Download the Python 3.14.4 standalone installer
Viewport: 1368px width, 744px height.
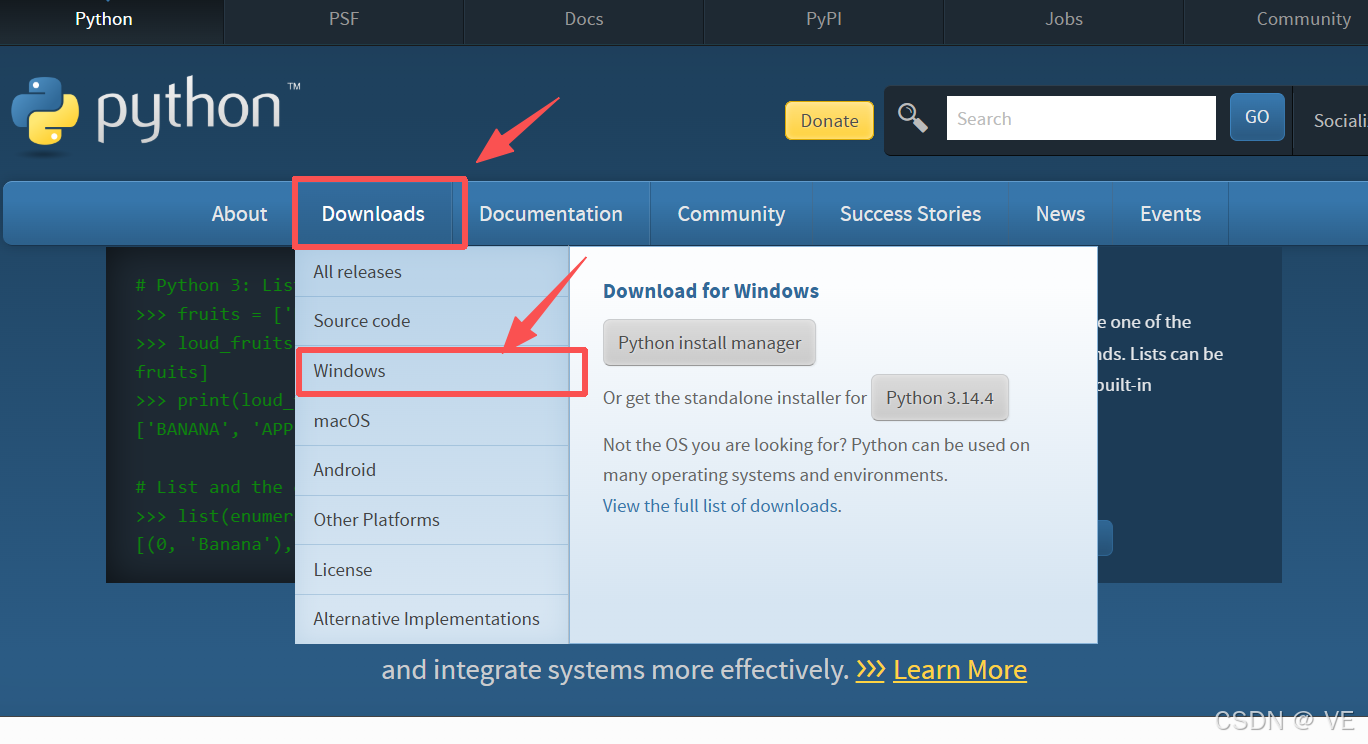[940, 398]
